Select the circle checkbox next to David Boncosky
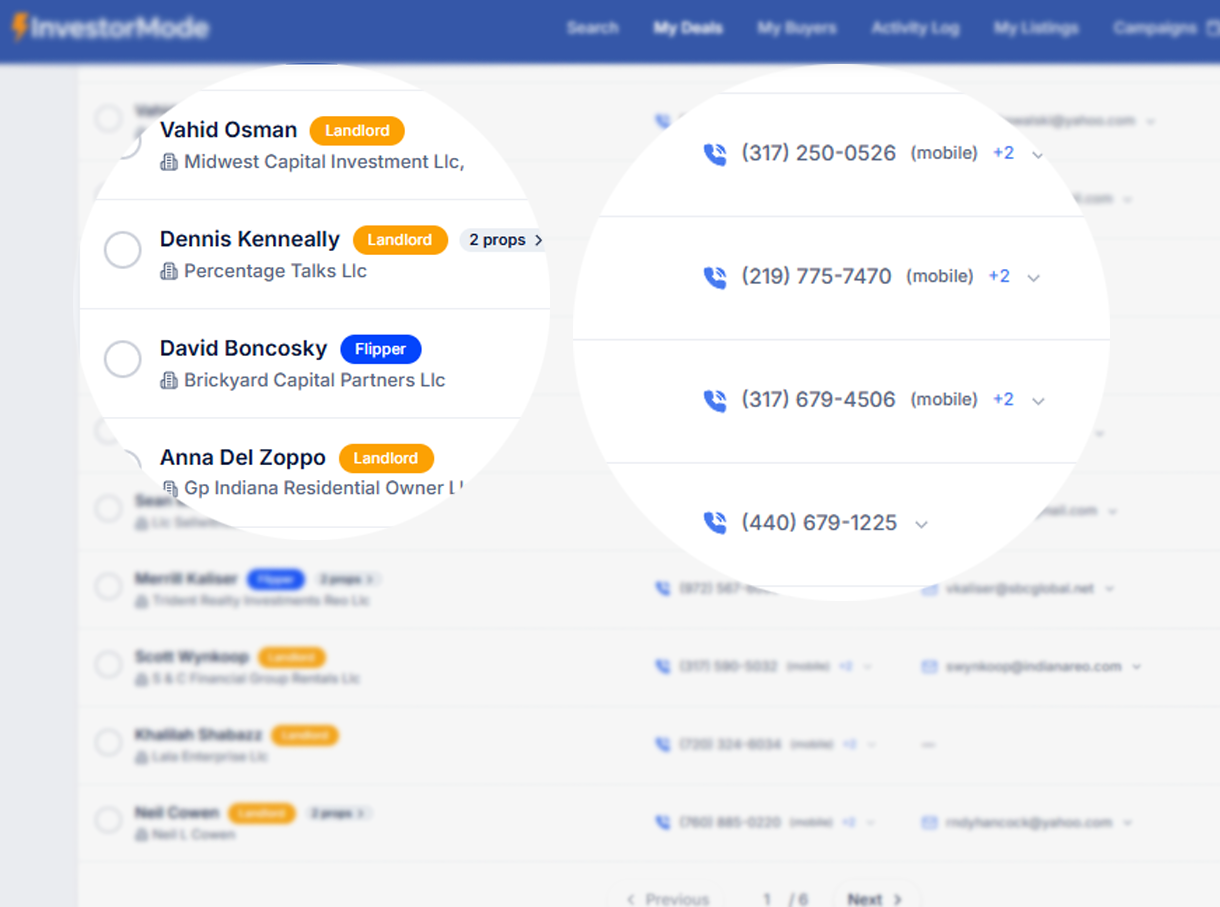 [x=122, y=358]
